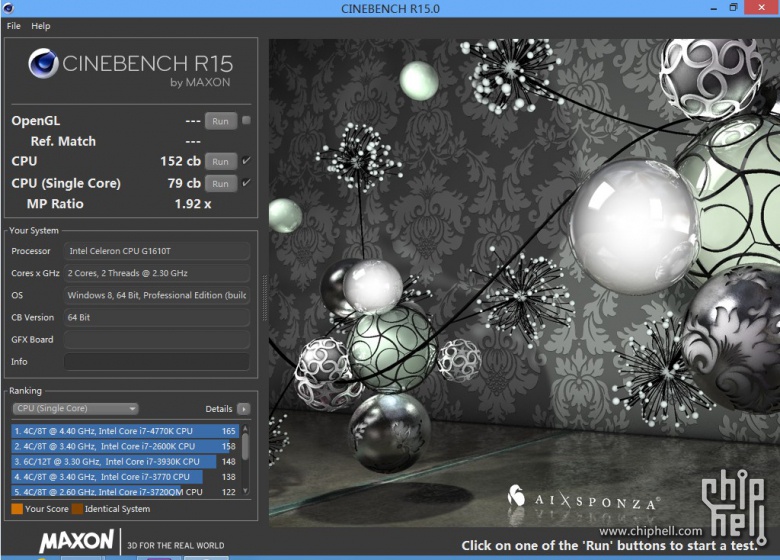Click the CPU score 152 cb
780x560 pixels.
click(180, 161)
